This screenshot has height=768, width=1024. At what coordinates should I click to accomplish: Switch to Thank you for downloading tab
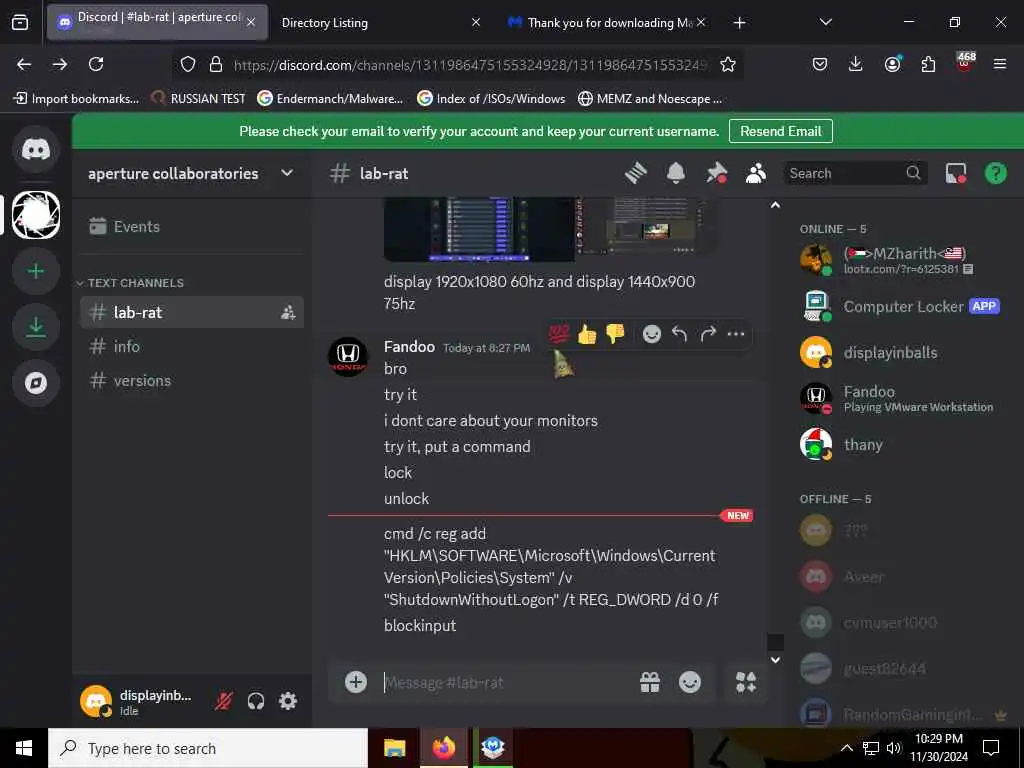tap(605, 23)
